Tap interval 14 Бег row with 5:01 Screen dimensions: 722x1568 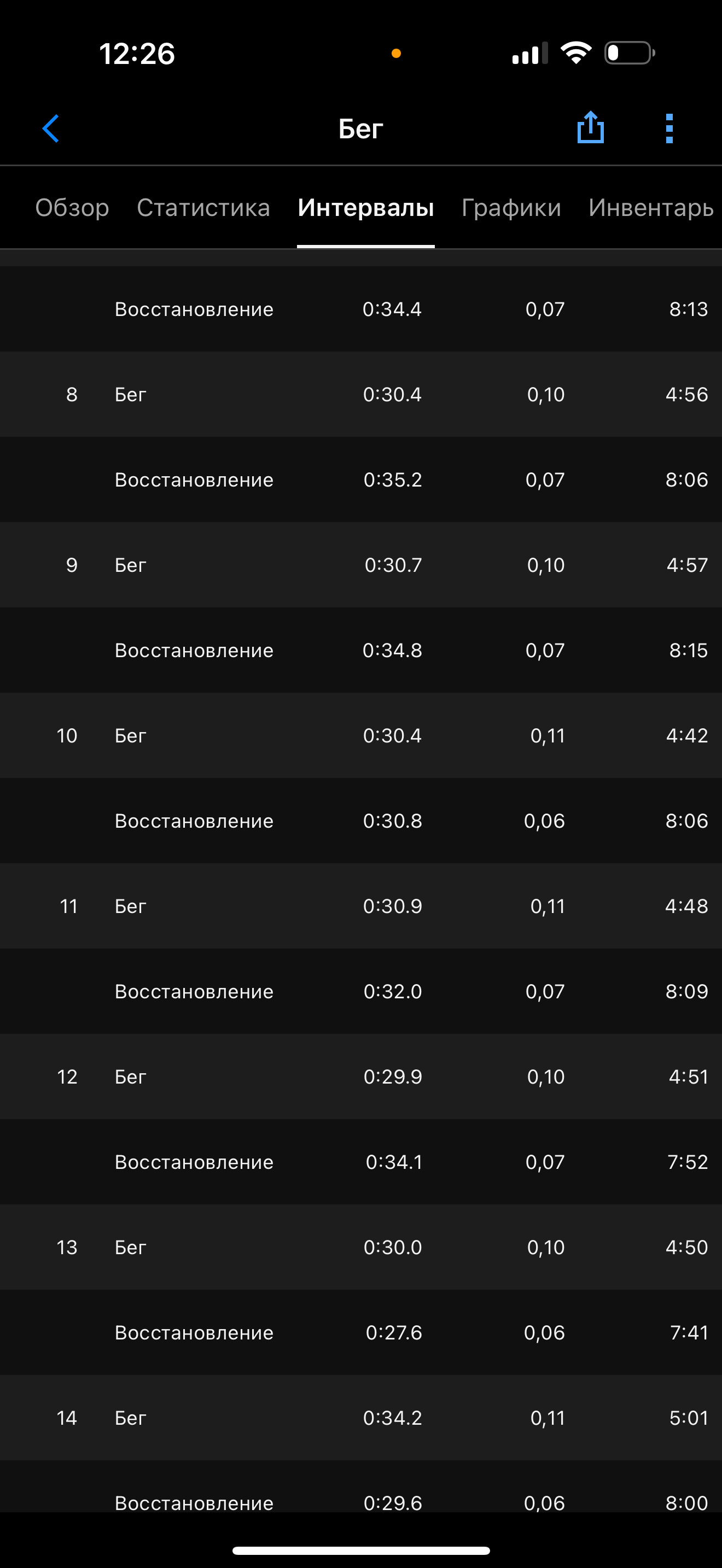(x=361, y=1418)
